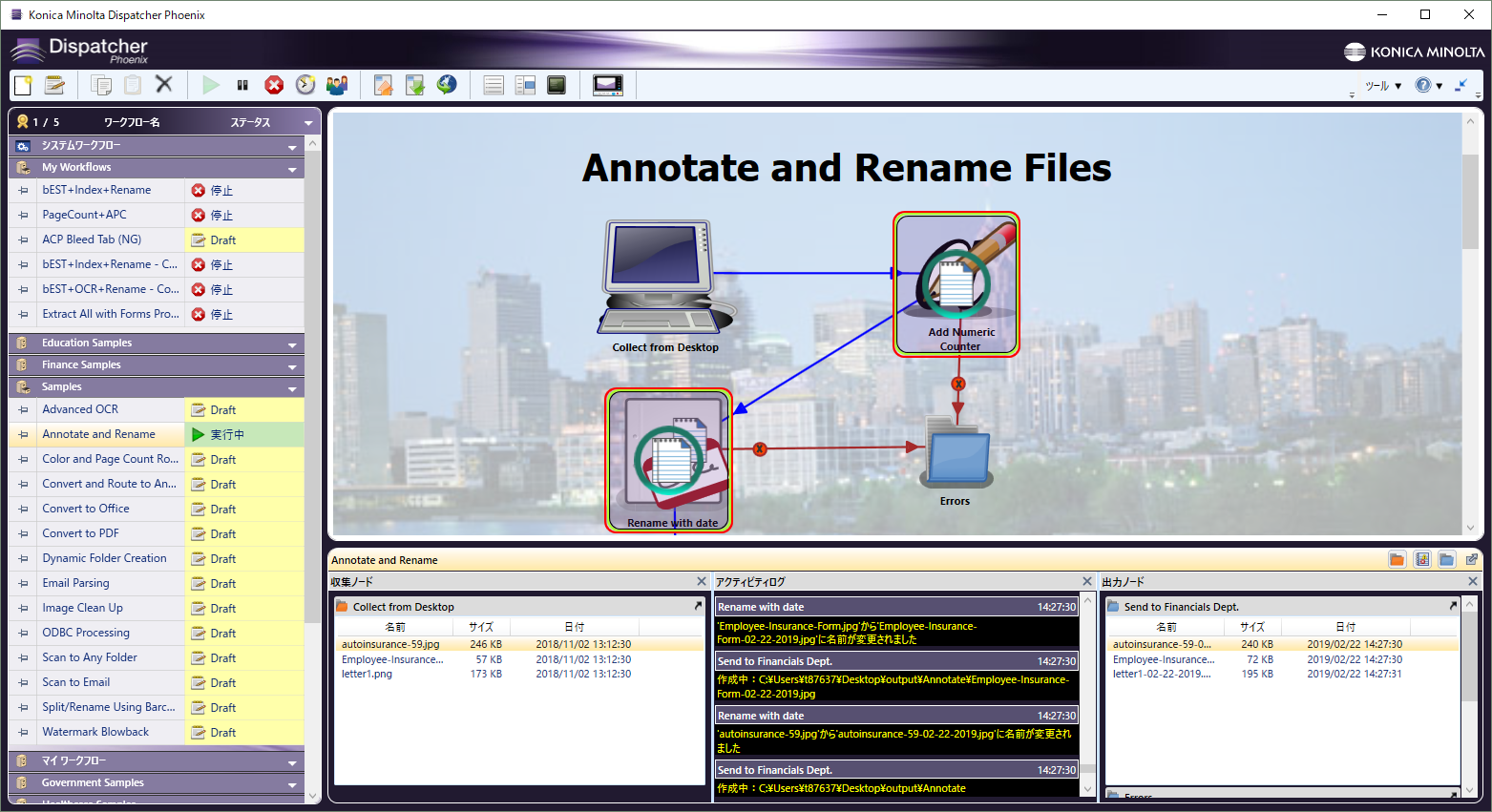Collapse the システムワークフロー group
The height and width of the screenshot is (812, 1492).
(293, 147)
